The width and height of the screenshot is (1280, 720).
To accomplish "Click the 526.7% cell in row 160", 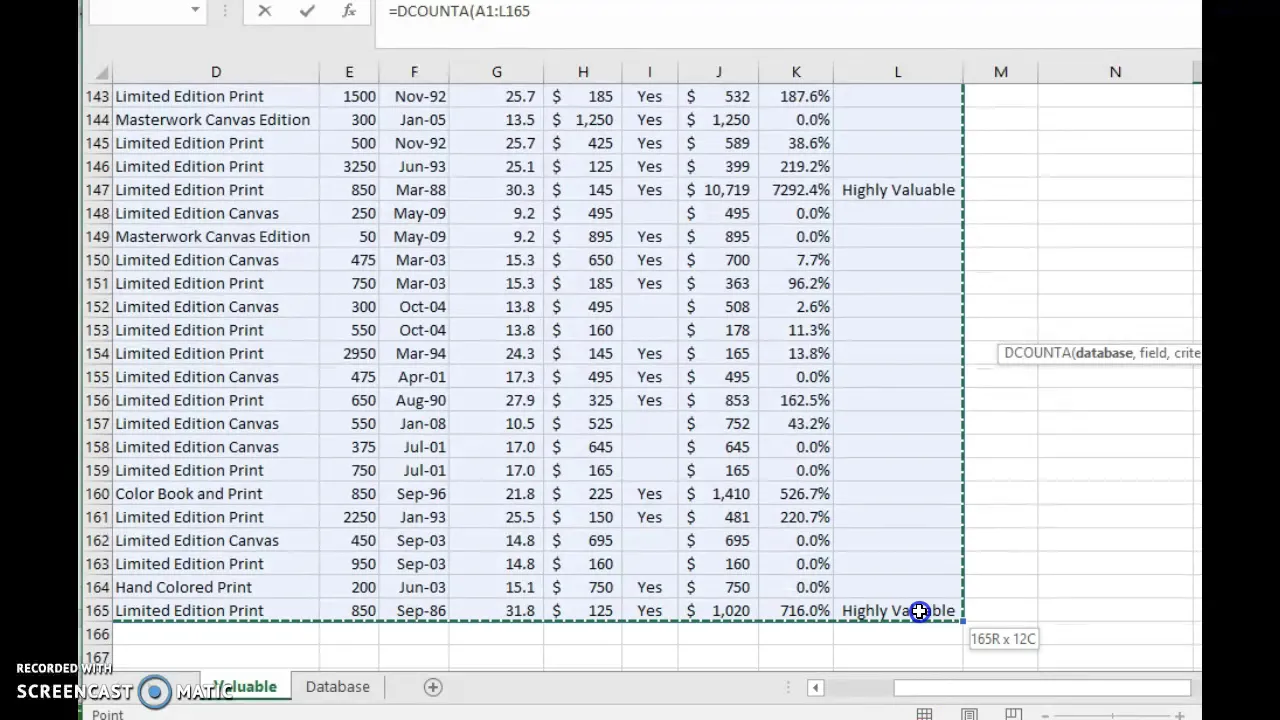I will click(796, 494).
